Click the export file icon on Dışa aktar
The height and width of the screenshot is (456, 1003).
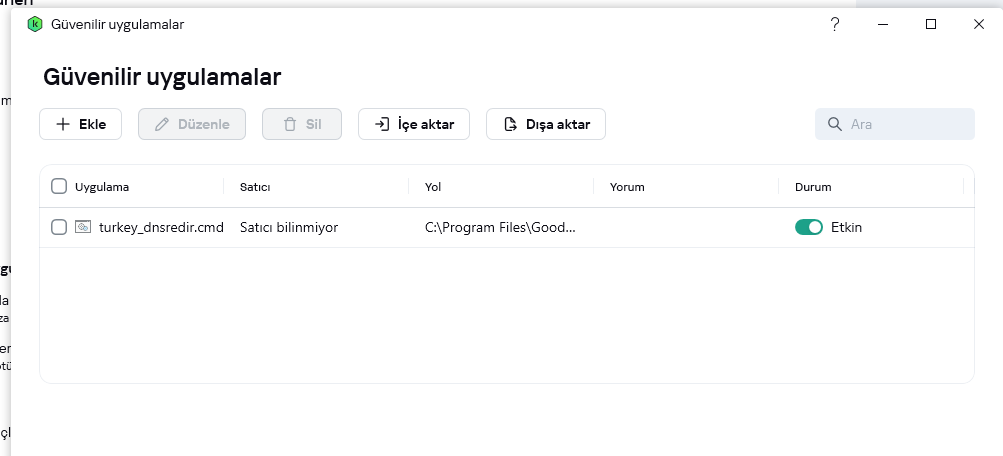pyautogui.click(x=509, y=125)
